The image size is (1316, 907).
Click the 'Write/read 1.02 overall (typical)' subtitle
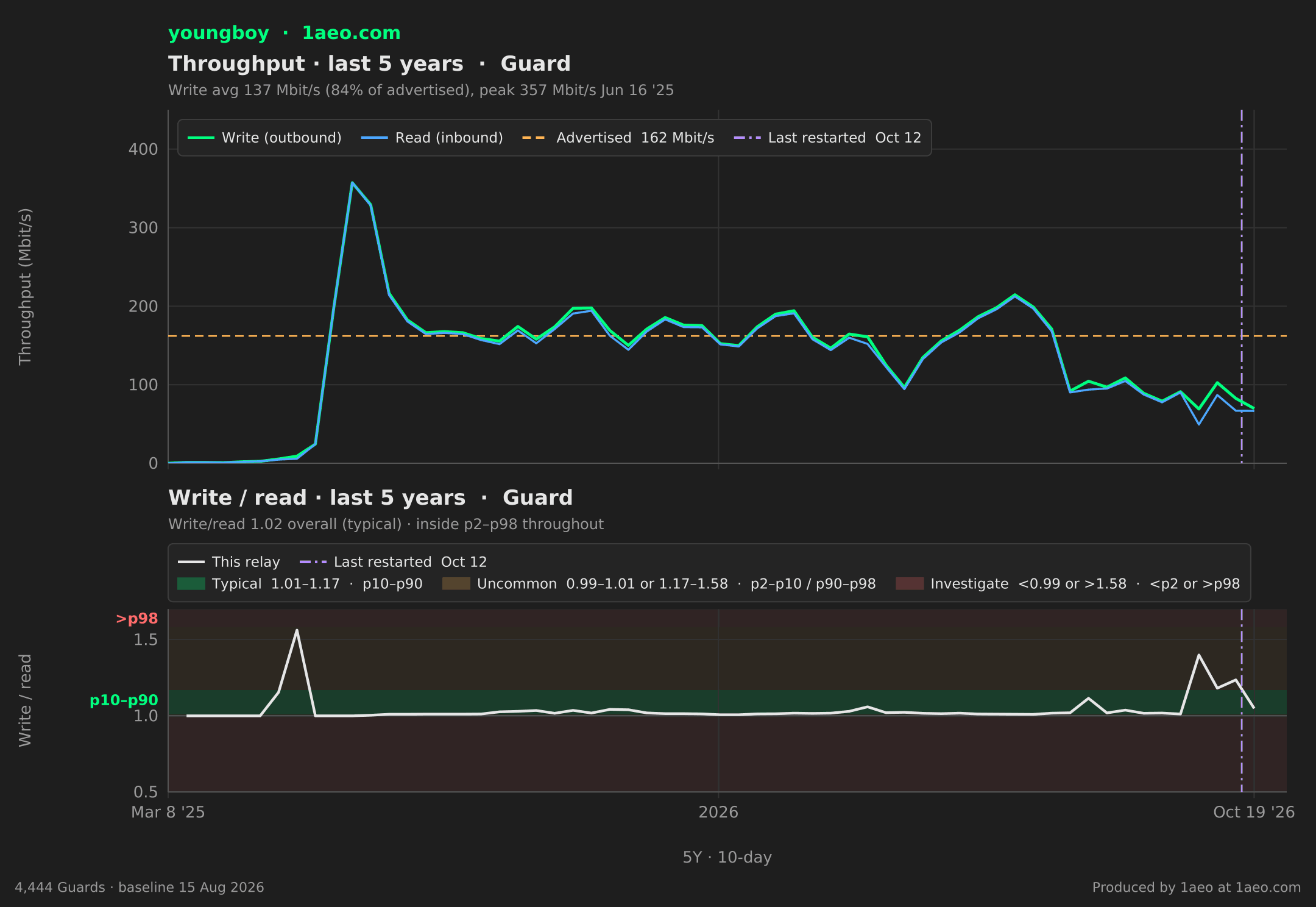(386, 524)
